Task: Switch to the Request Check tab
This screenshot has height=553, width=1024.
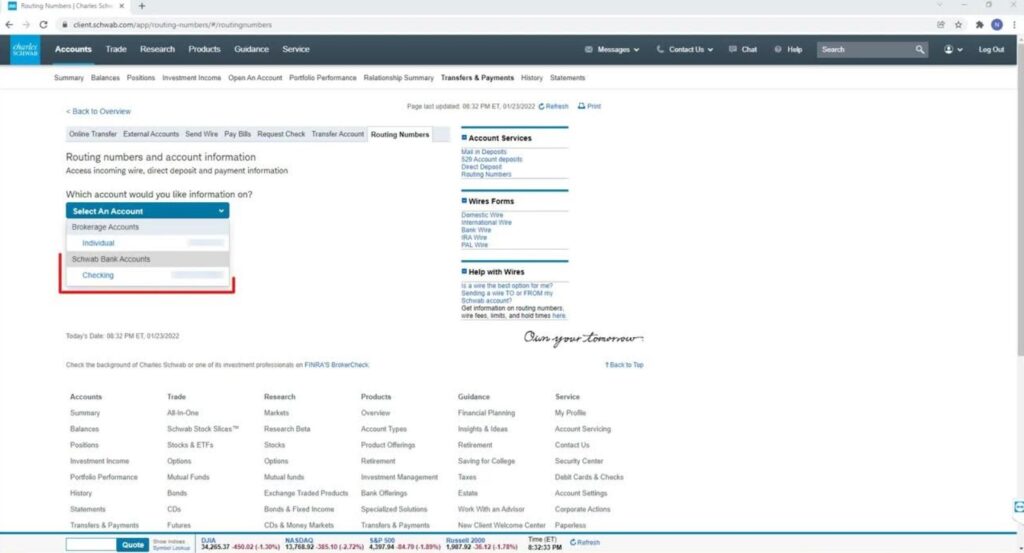Action: 281,134
